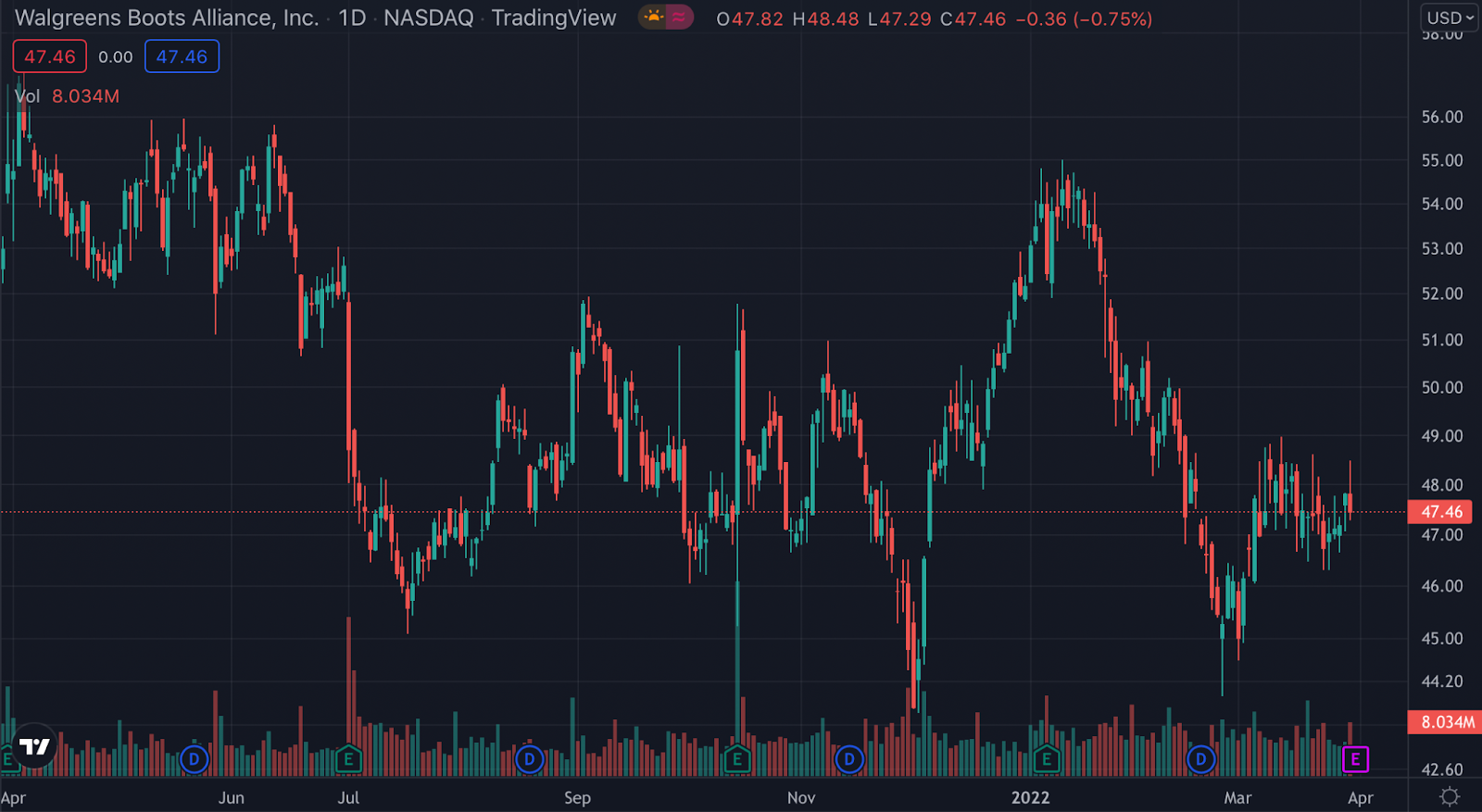This screenshot has width=1482, height=812.
Task: Open the purple upcoming earnings marker
Action: (x=1355, y=760)
